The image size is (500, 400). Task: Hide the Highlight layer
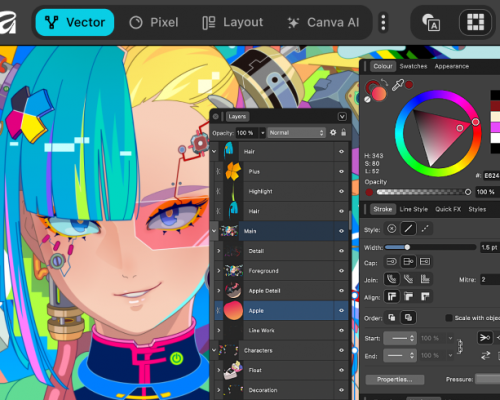click(341, 191)
